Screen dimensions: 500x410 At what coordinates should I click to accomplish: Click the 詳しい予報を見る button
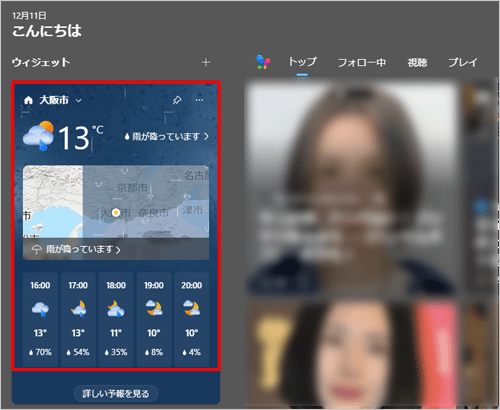(x=116, y=394)
